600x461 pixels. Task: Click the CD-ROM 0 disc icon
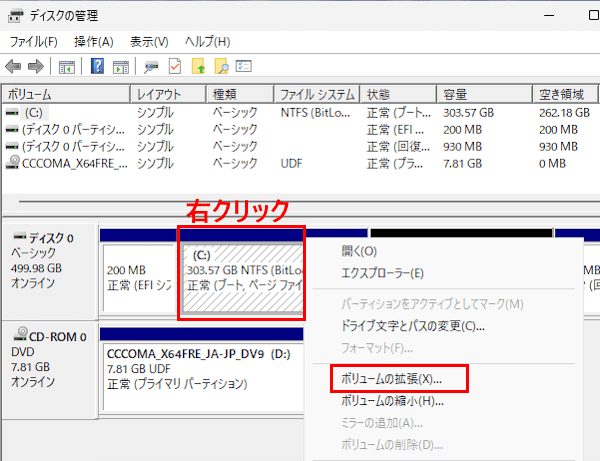tap(21, 334)
